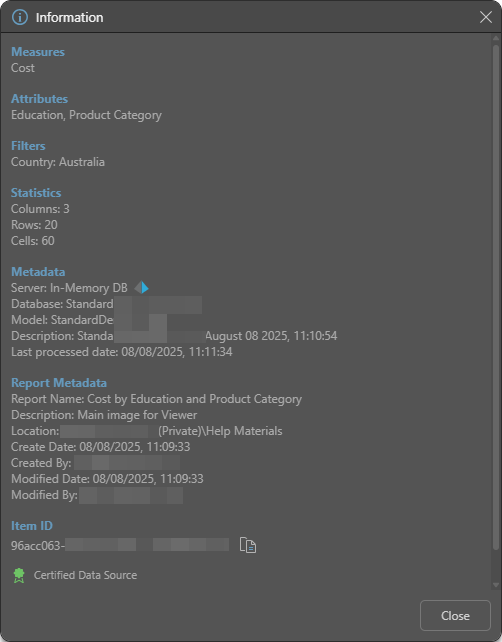Click the scrollbar up arrow

coord(496,38)
